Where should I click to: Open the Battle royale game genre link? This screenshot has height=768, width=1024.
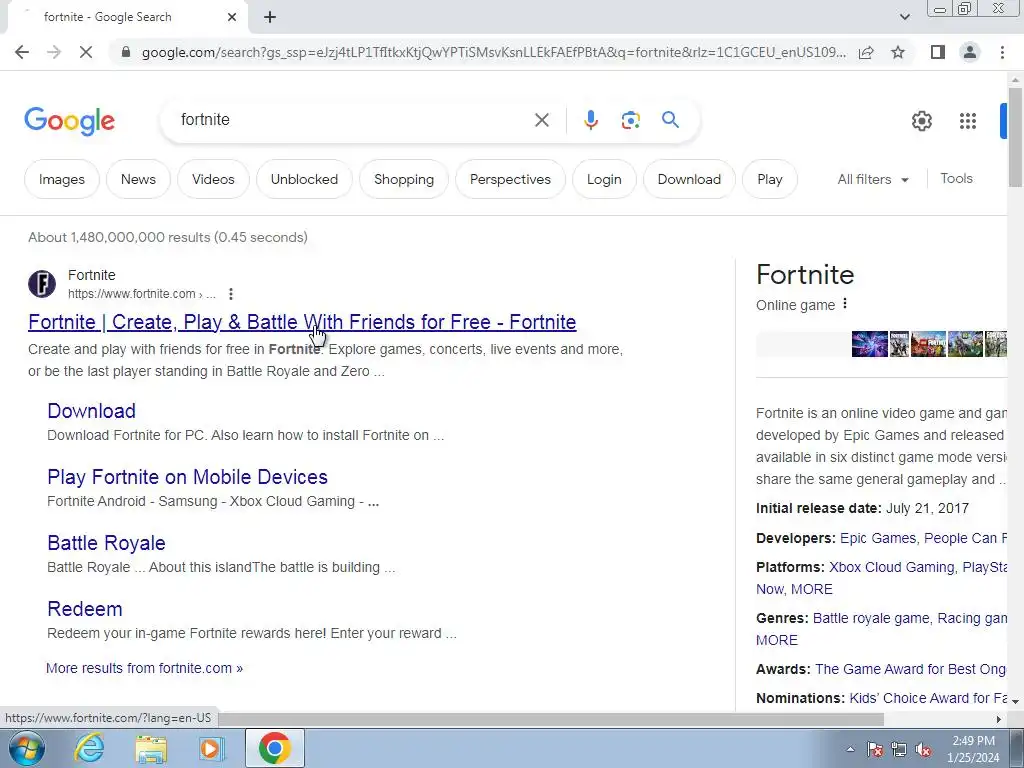[871, 618]
